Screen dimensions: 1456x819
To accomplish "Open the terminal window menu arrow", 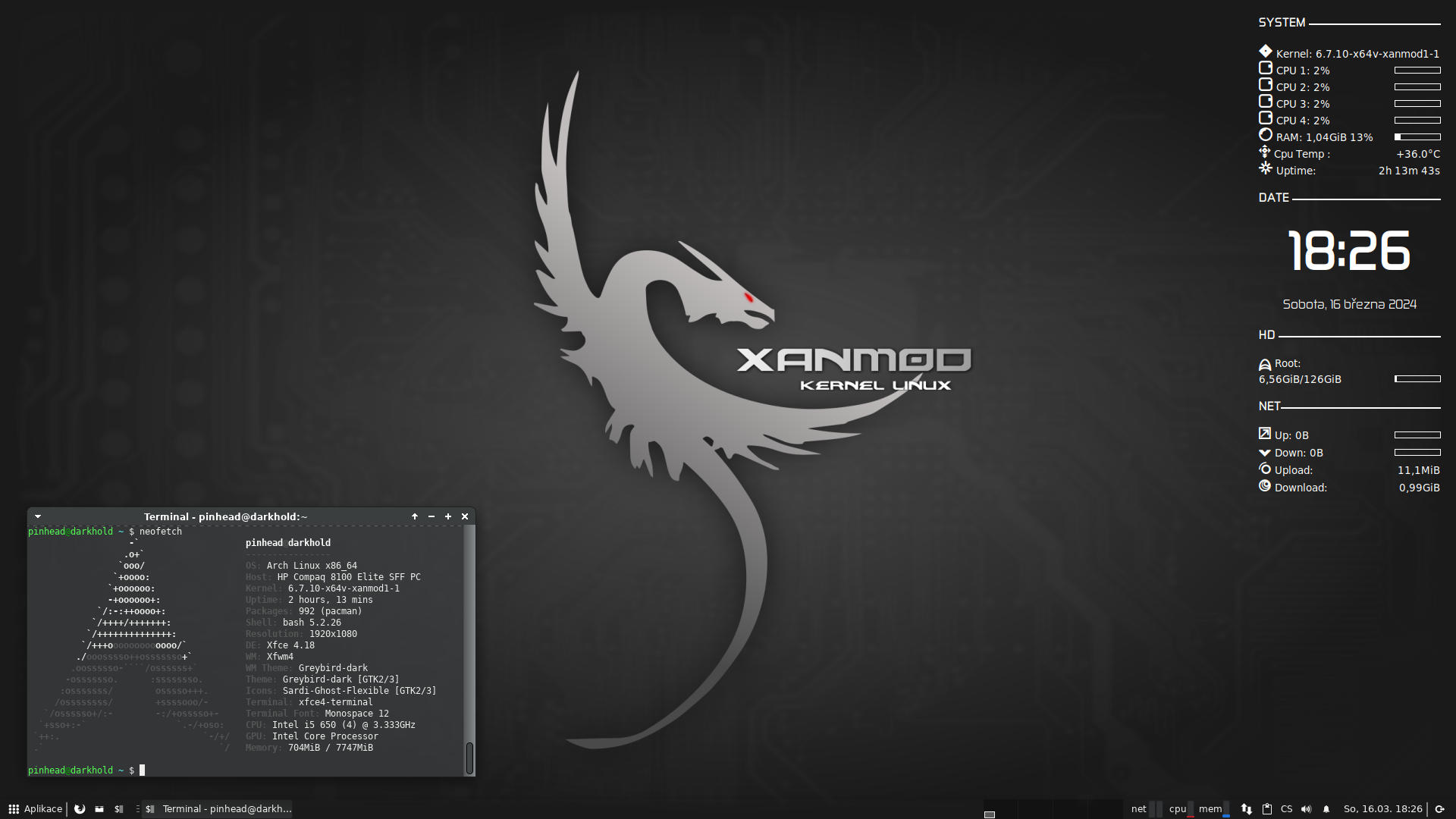I will (x=38, y=516).
